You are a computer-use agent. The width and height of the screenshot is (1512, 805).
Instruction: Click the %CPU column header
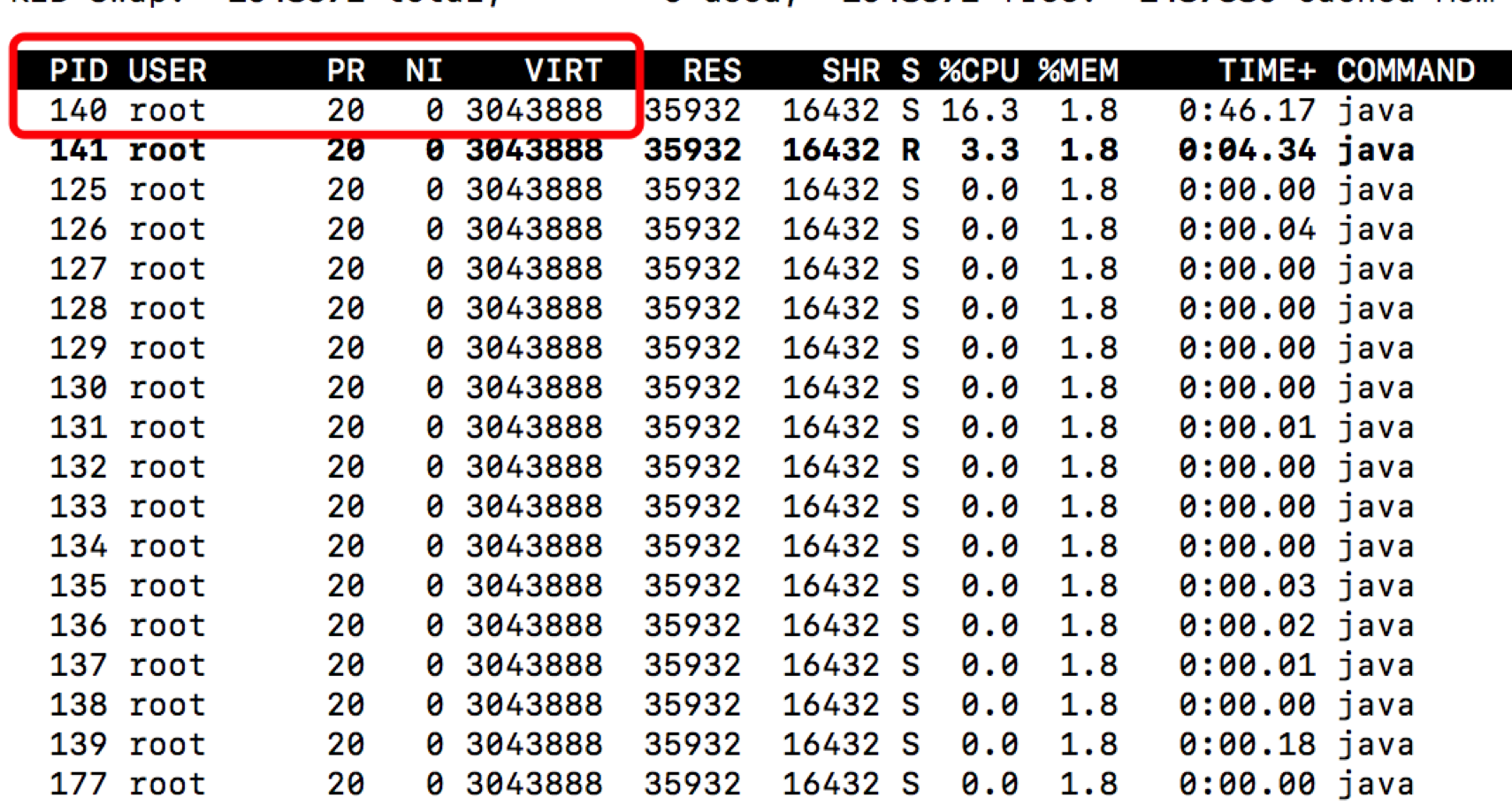pos(979,71)
